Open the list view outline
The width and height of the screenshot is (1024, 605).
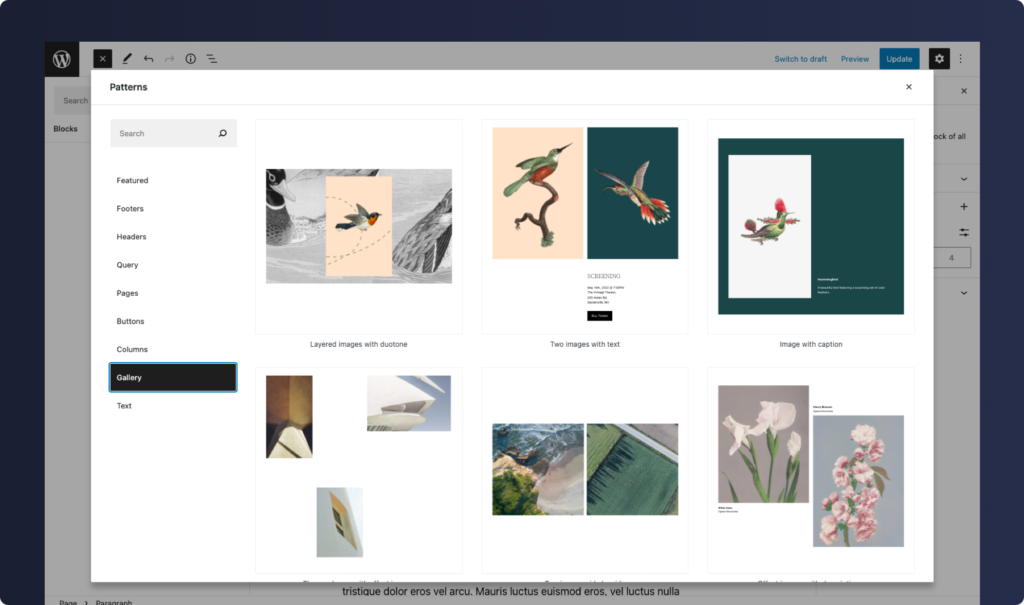(212, 59)
